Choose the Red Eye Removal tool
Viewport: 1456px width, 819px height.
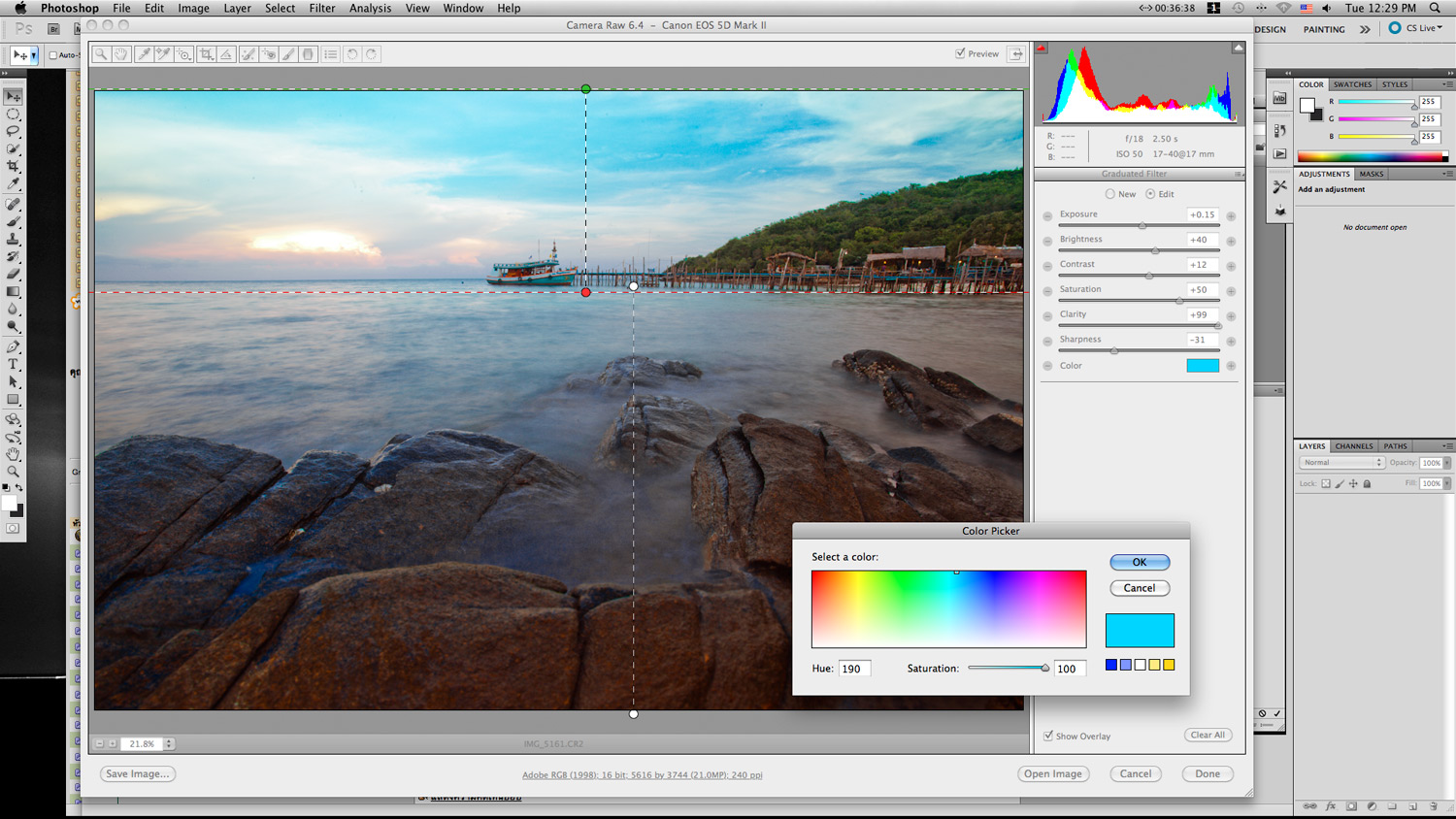pos(269,54)
